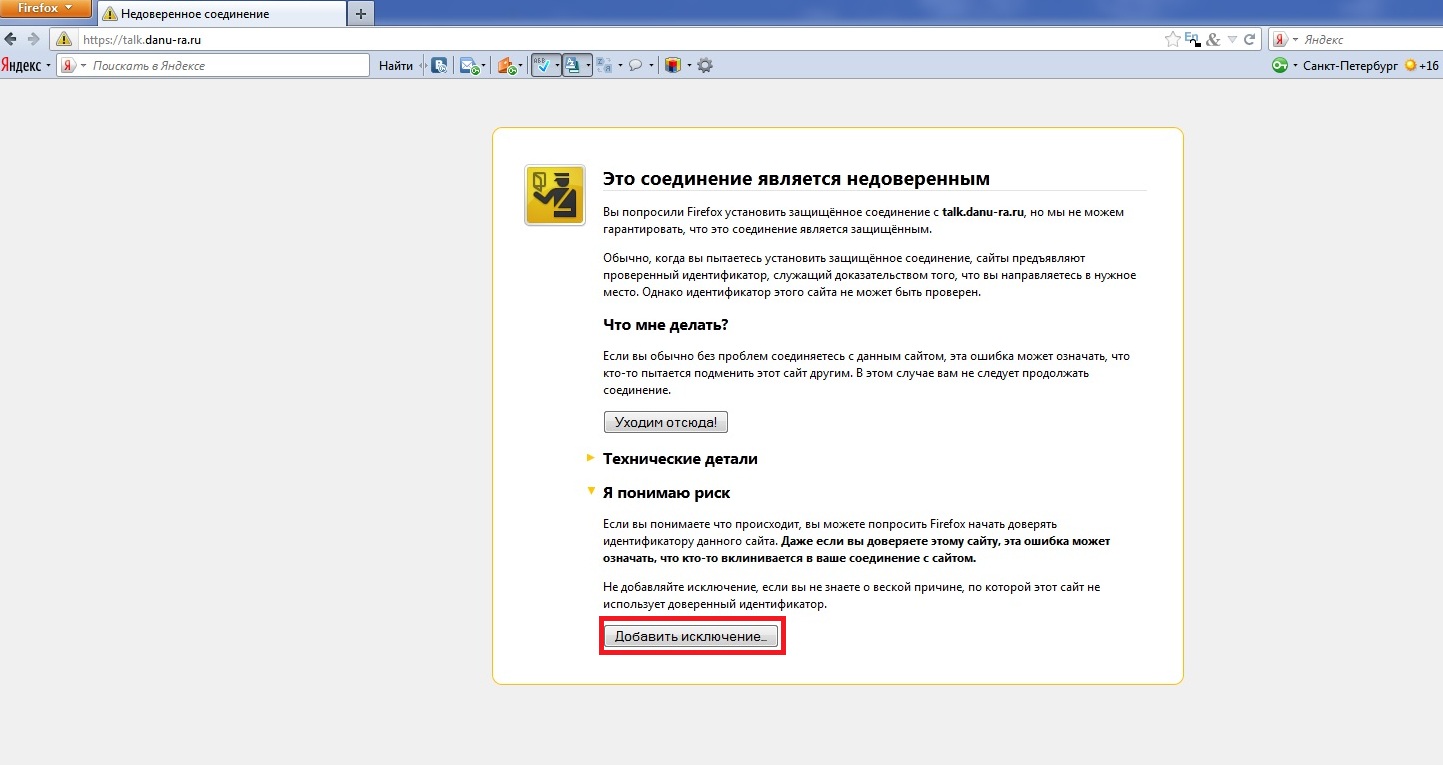
Task: Click the Уходим отсюда! button
Action: pos(666,422)
